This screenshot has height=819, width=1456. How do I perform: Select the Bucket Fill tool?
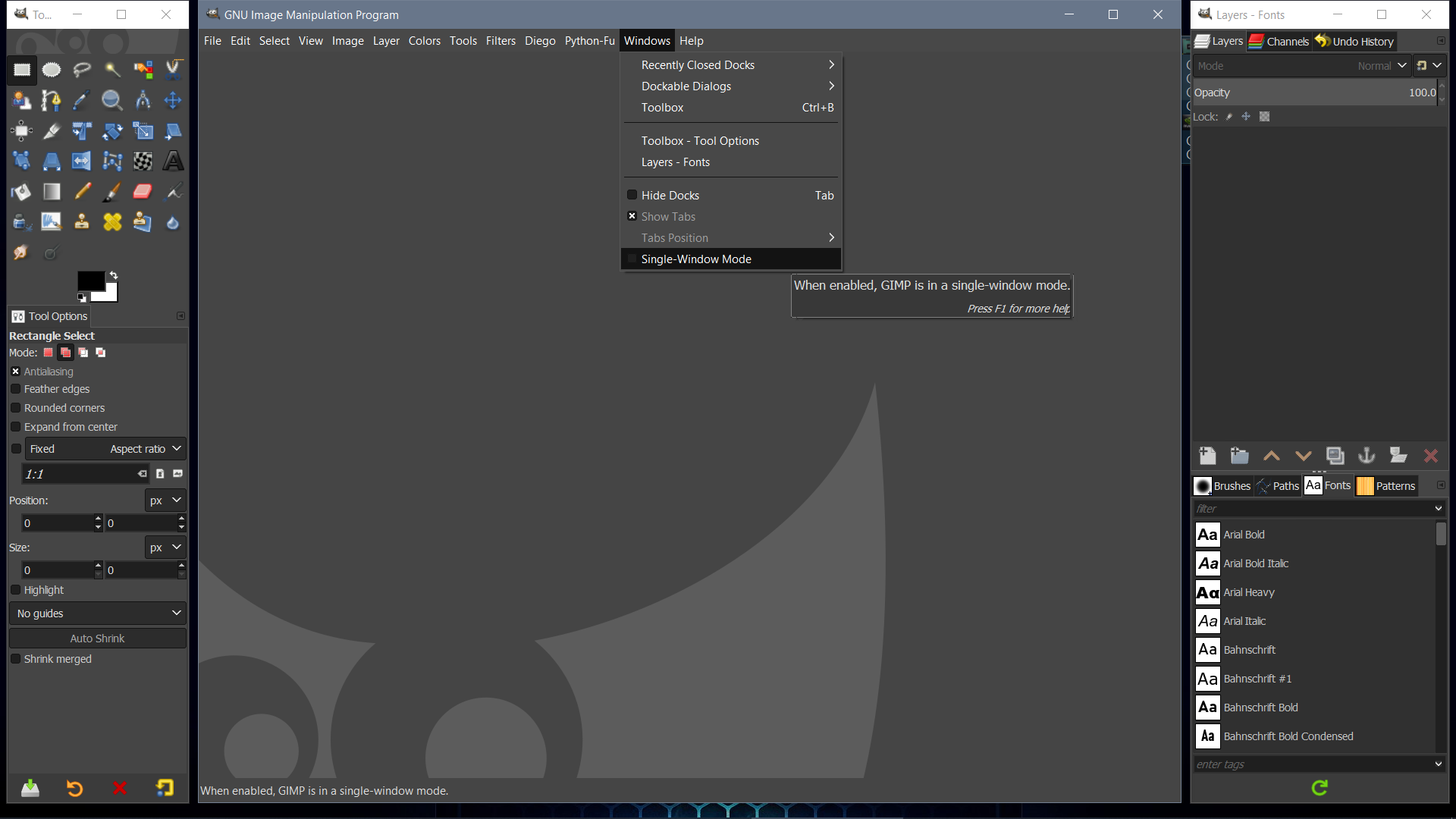[x=21, y=192]
